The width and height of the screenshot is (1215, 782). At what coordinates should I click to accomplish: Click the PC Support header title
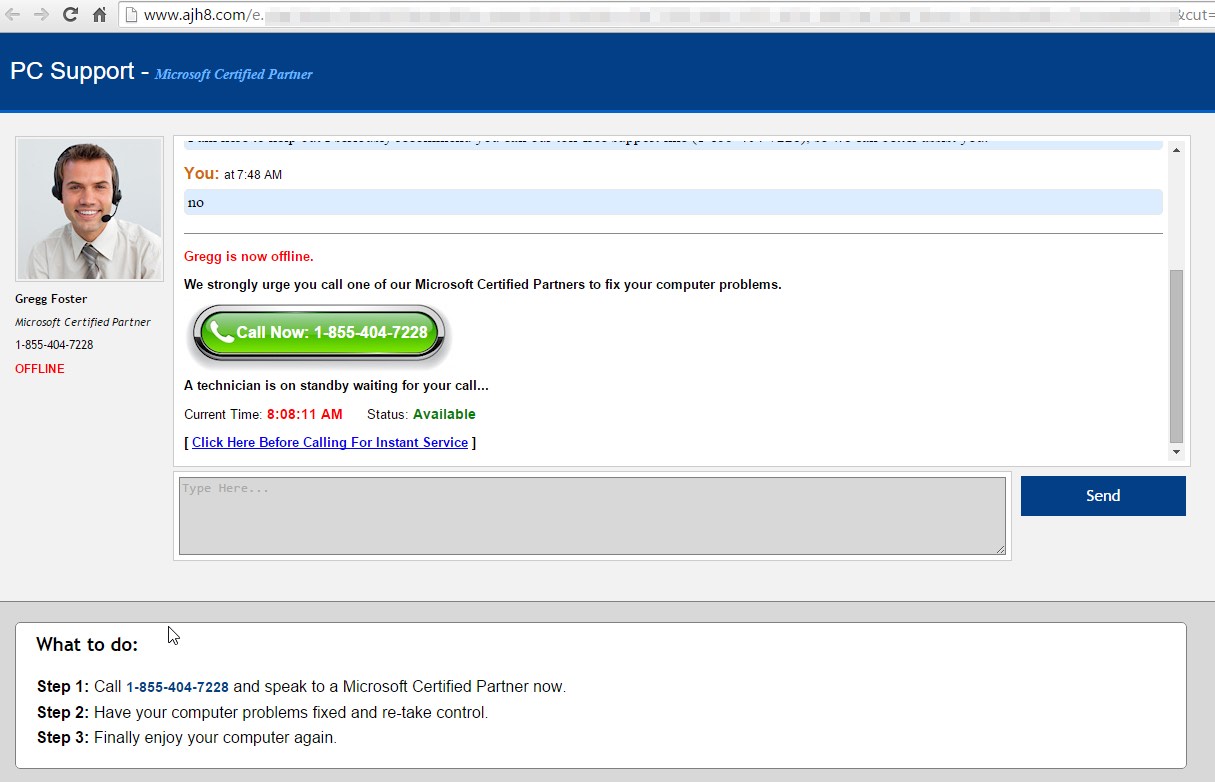coord(72,71)
